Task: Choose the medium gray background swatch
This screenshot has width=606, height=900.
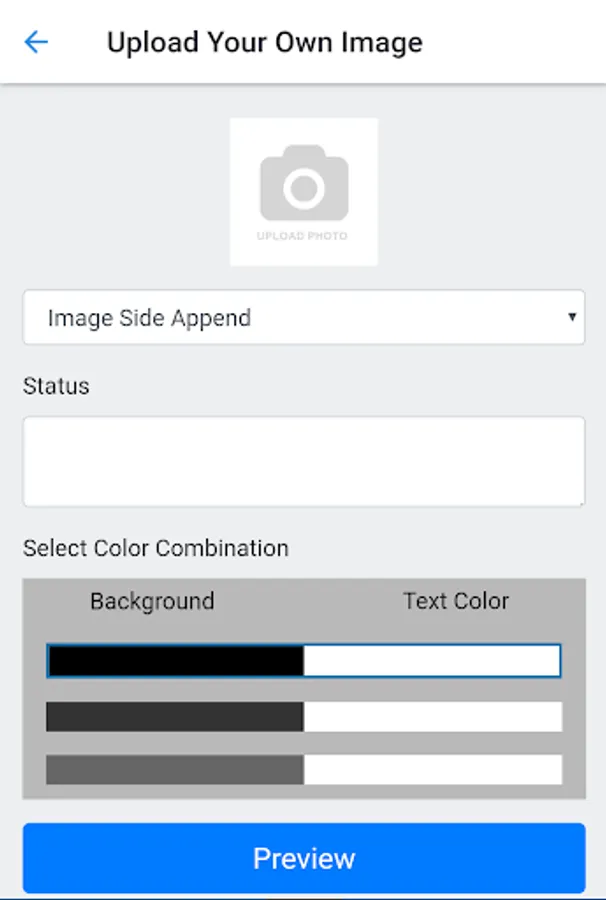Action: tap(176, 769)
